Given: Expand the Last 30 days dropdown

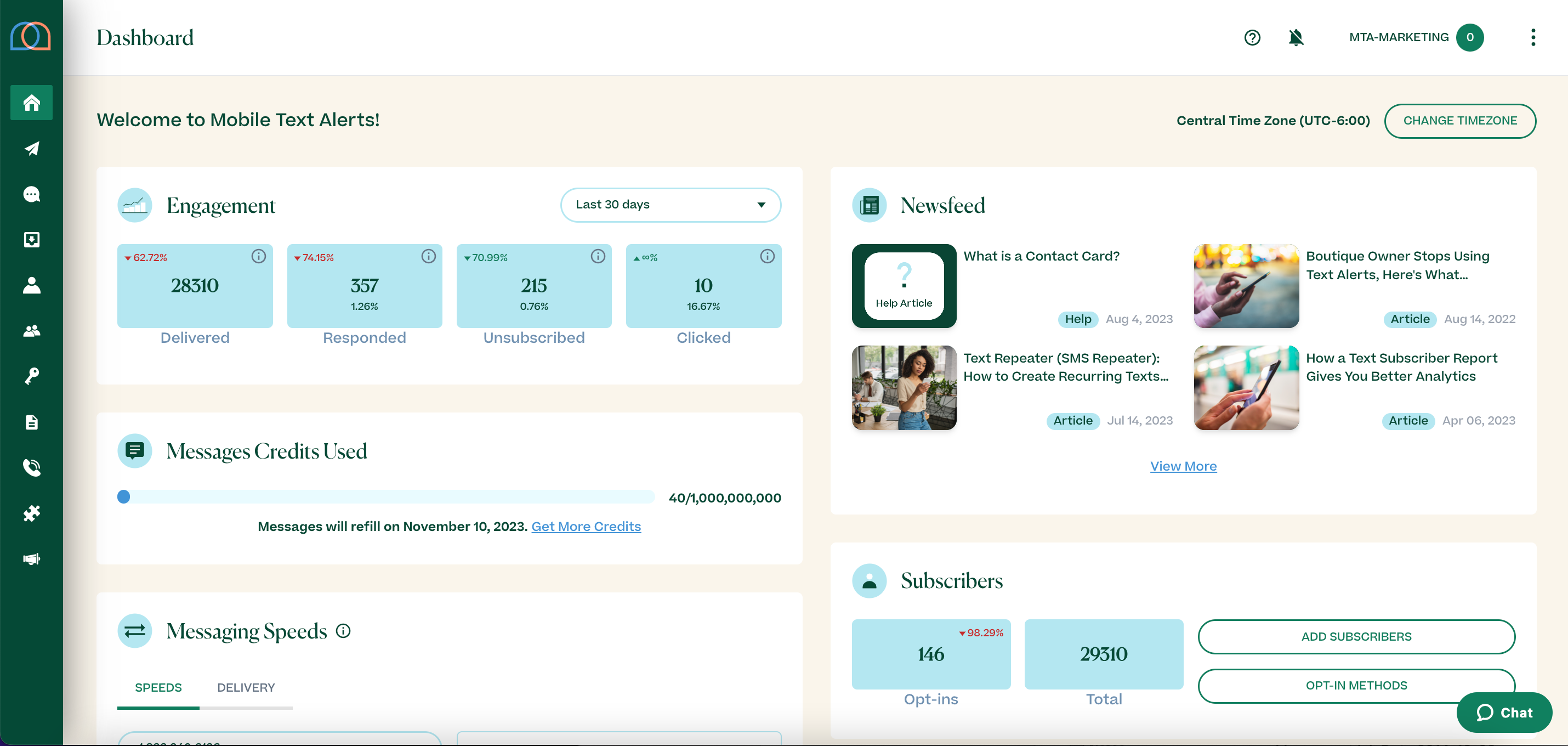Looking at the screenshot, I should pyautogui.click(x=670, y=205).
